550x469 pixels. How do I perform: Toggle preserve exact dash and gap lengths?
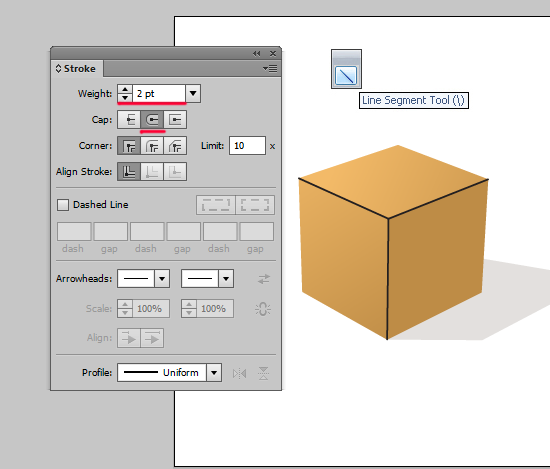pos(216,205)
